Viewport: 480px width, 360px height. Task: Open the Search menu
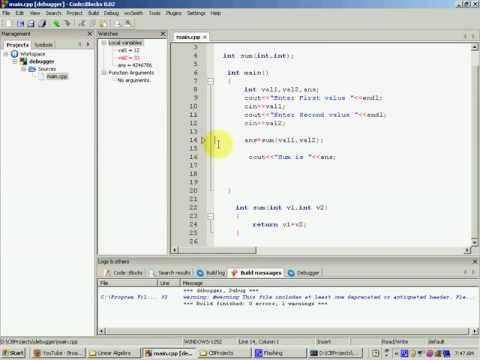click(53, 13)
